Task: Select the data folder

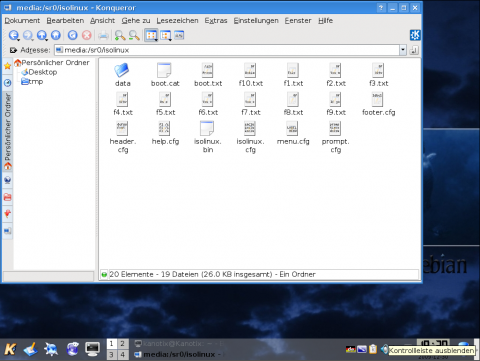Action: [122, 75]
